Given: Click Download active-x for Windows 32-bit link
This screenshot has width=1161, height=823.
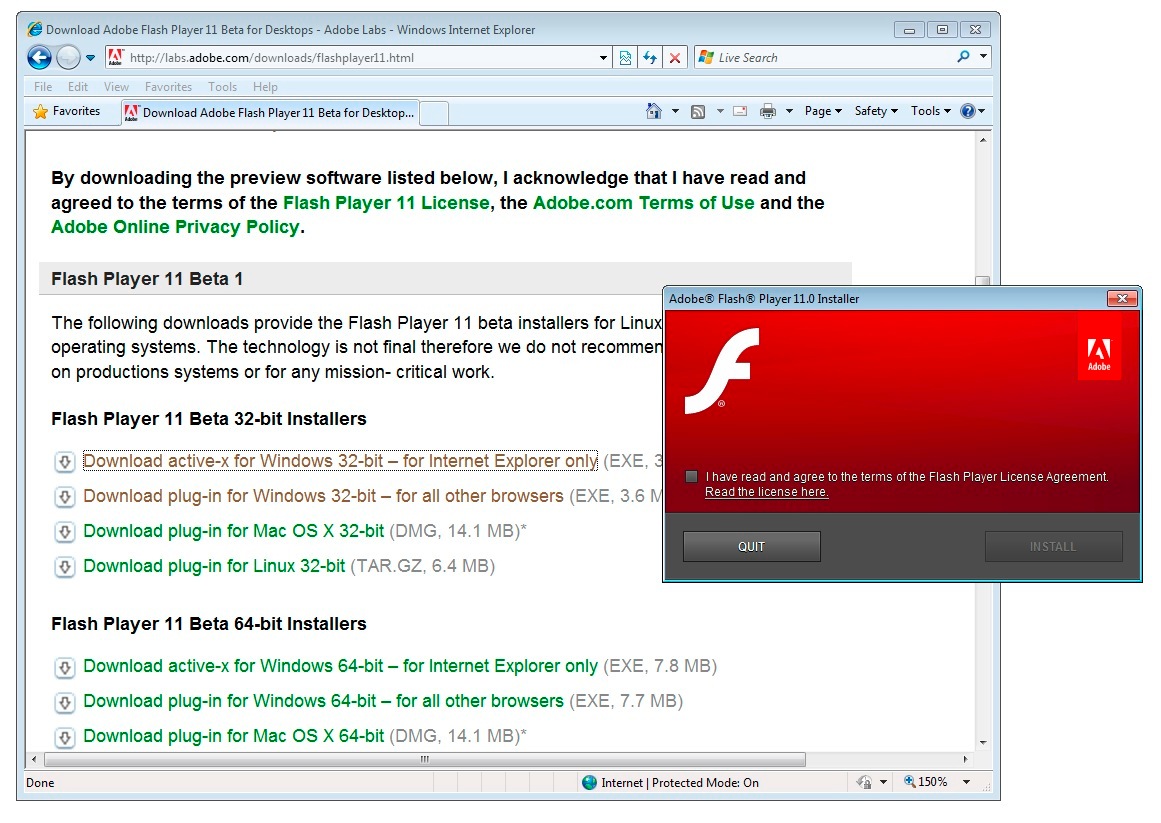Looking at the screenshot, I should coord(340,461).
